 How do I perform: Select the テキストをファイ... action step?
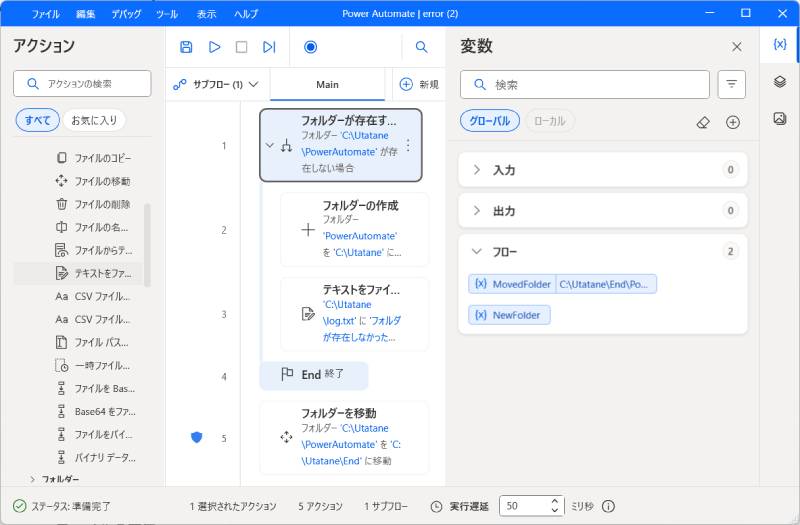(x=355, y=314)
